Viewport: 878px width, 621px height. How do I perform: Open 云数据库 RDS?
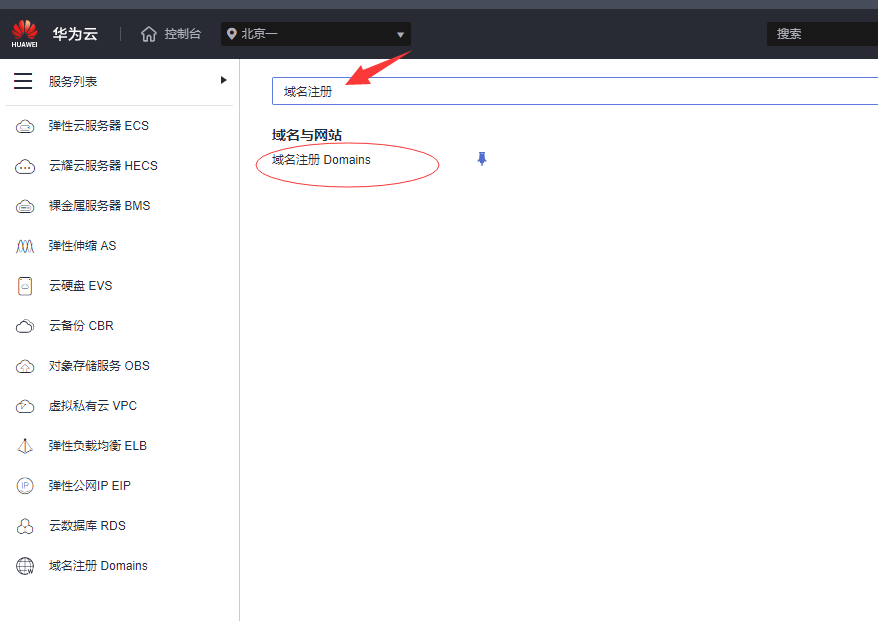(87, 526)
